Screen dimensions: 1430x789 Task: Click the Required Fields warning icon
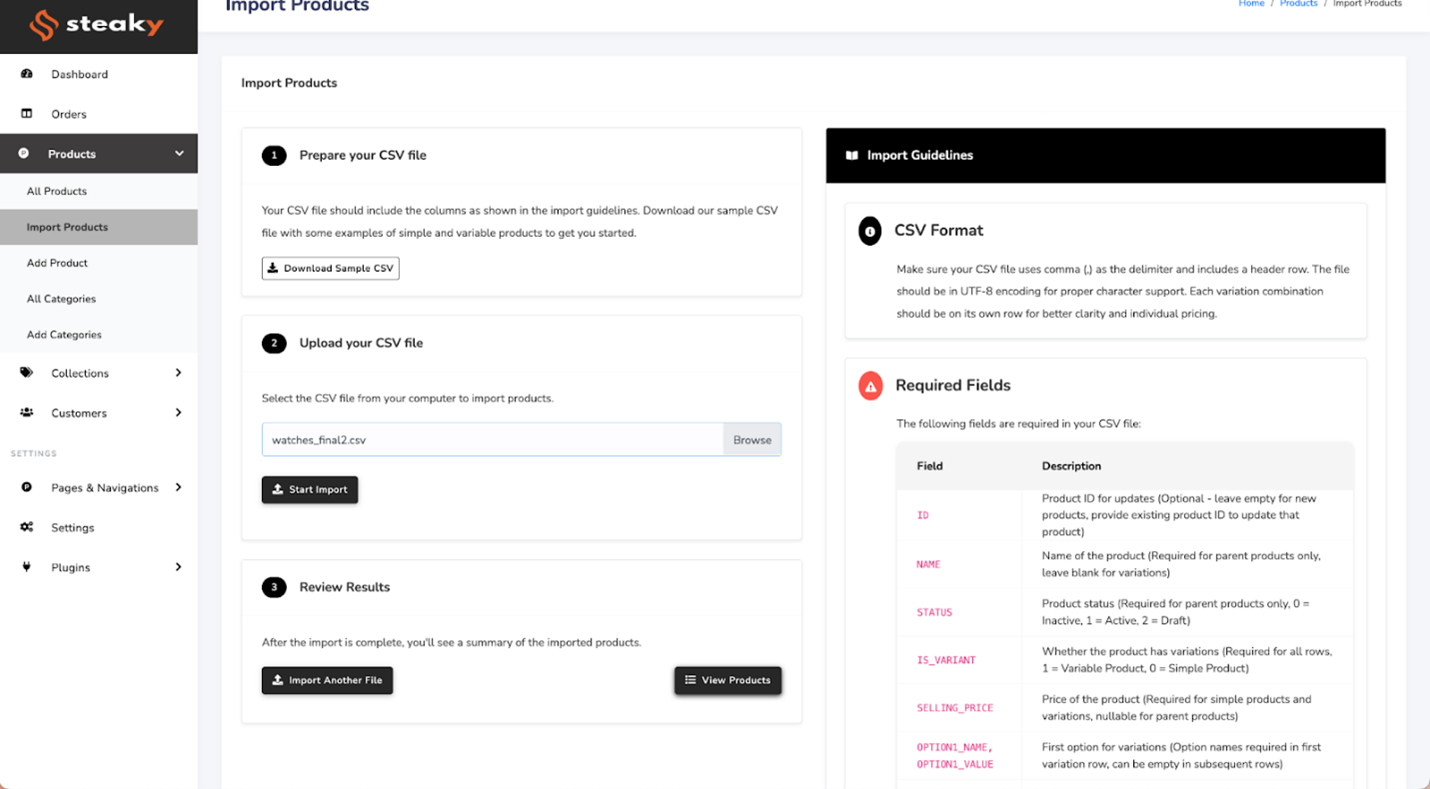[870, 386]
